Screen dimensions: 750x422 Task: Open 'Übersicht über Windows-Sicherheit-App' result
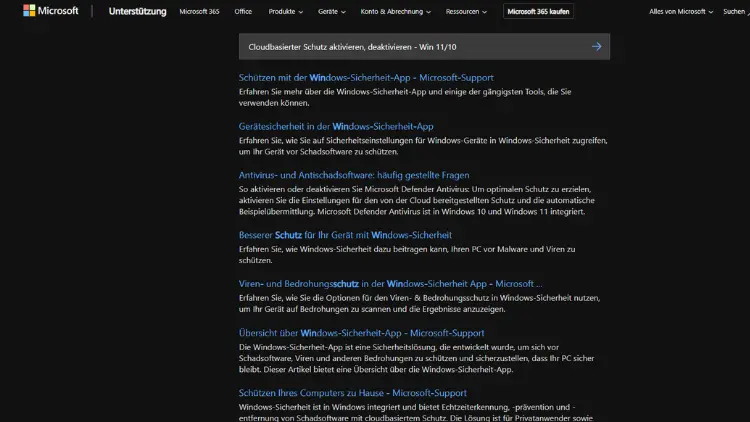tap(361, 333)
